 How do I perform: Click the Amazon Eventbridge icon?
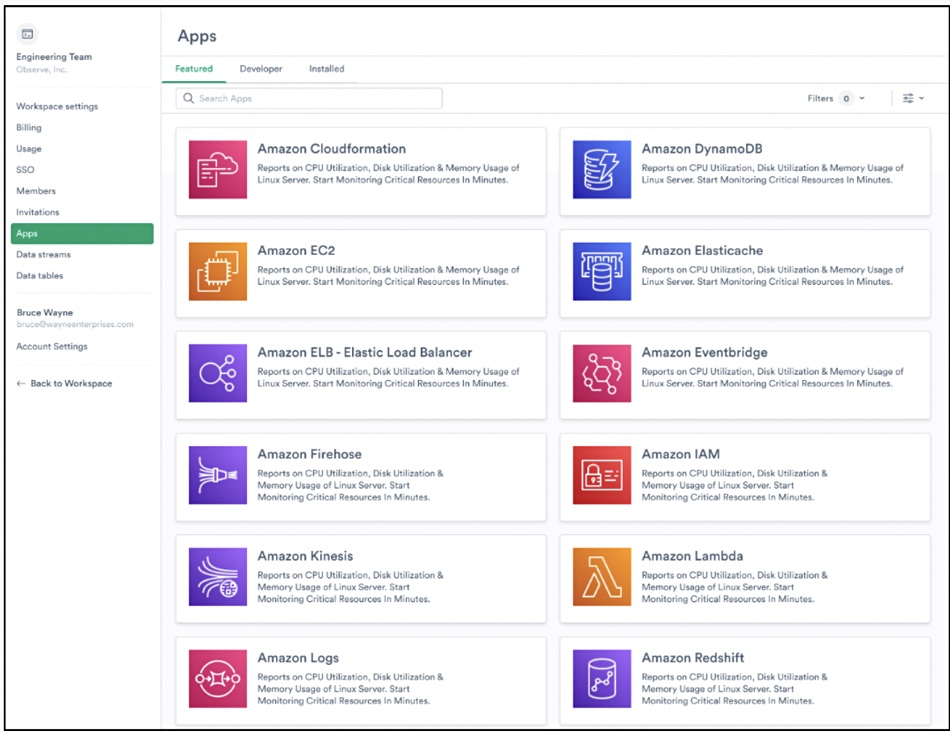tap(602, 373)
